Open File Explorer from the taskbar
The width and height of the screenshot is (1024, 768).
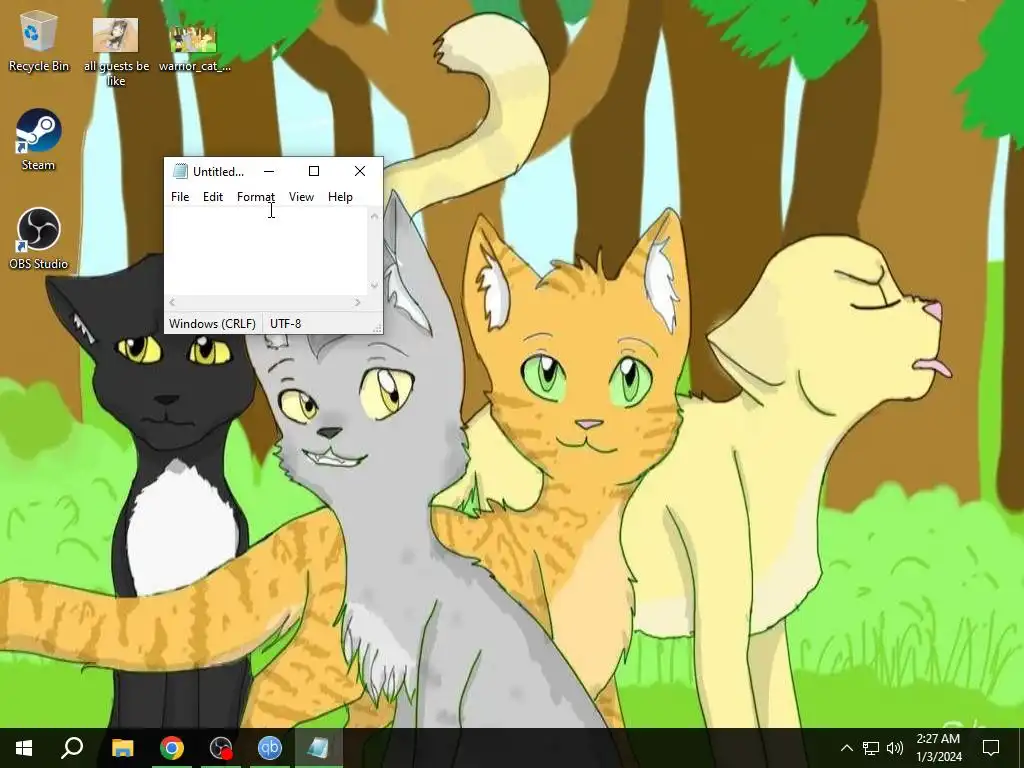(x=122, y=748)
